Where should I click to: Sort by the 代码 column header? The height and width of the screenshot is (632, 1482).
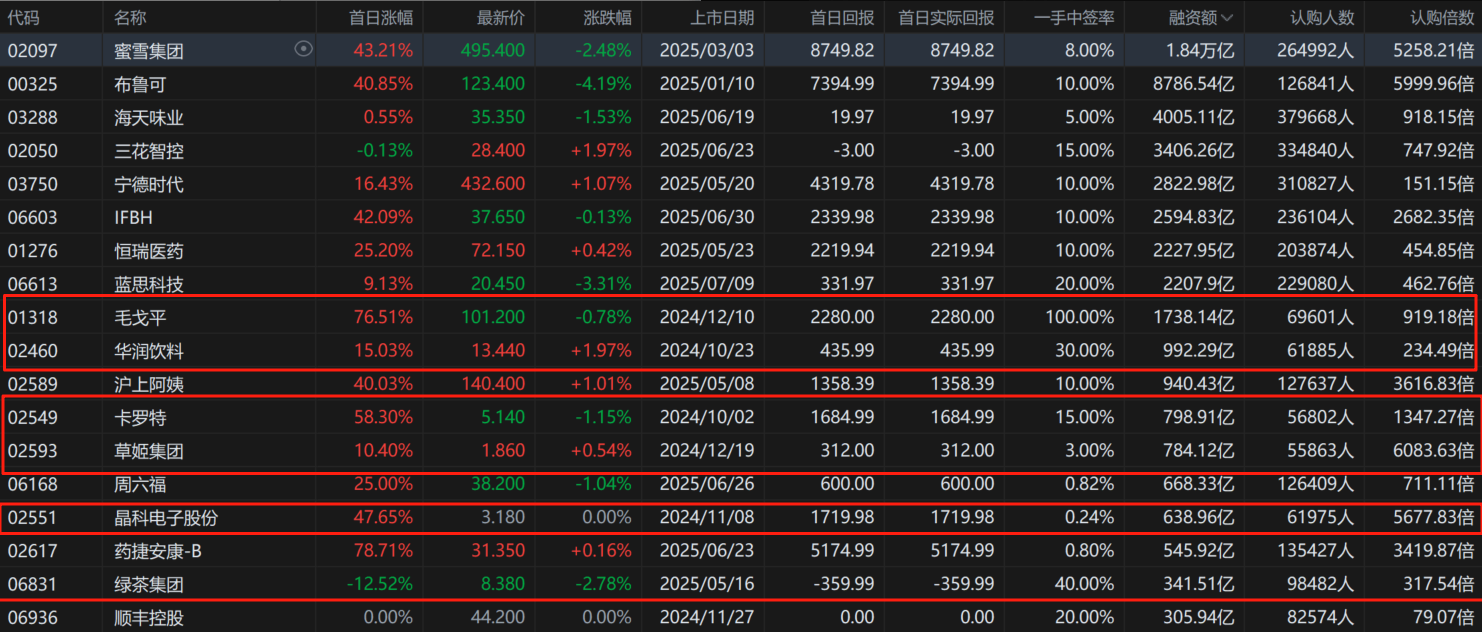[x=24, y=17]
